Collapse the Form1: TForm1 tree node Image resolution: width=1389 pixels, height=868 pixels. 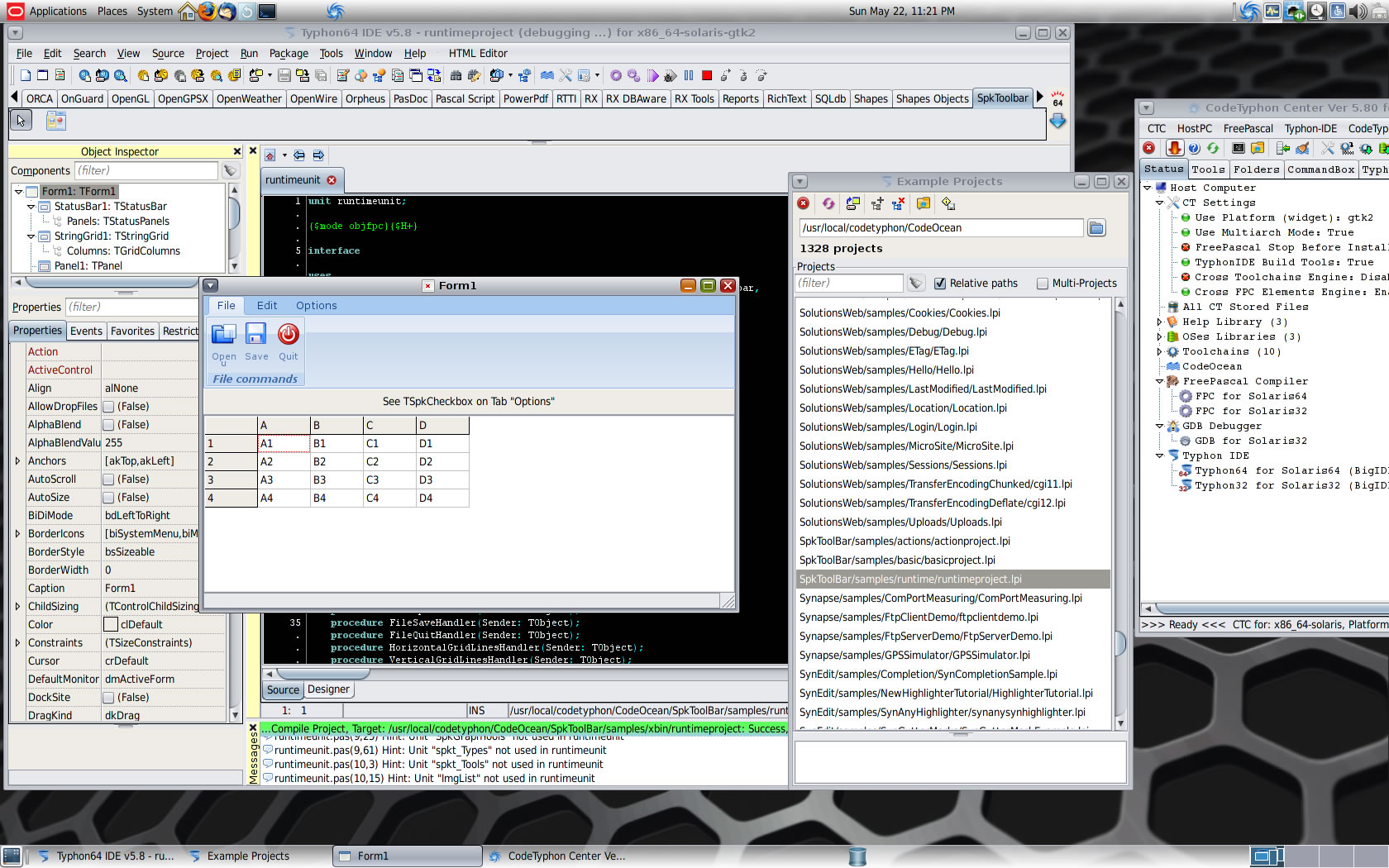click(x=18, y=192)
